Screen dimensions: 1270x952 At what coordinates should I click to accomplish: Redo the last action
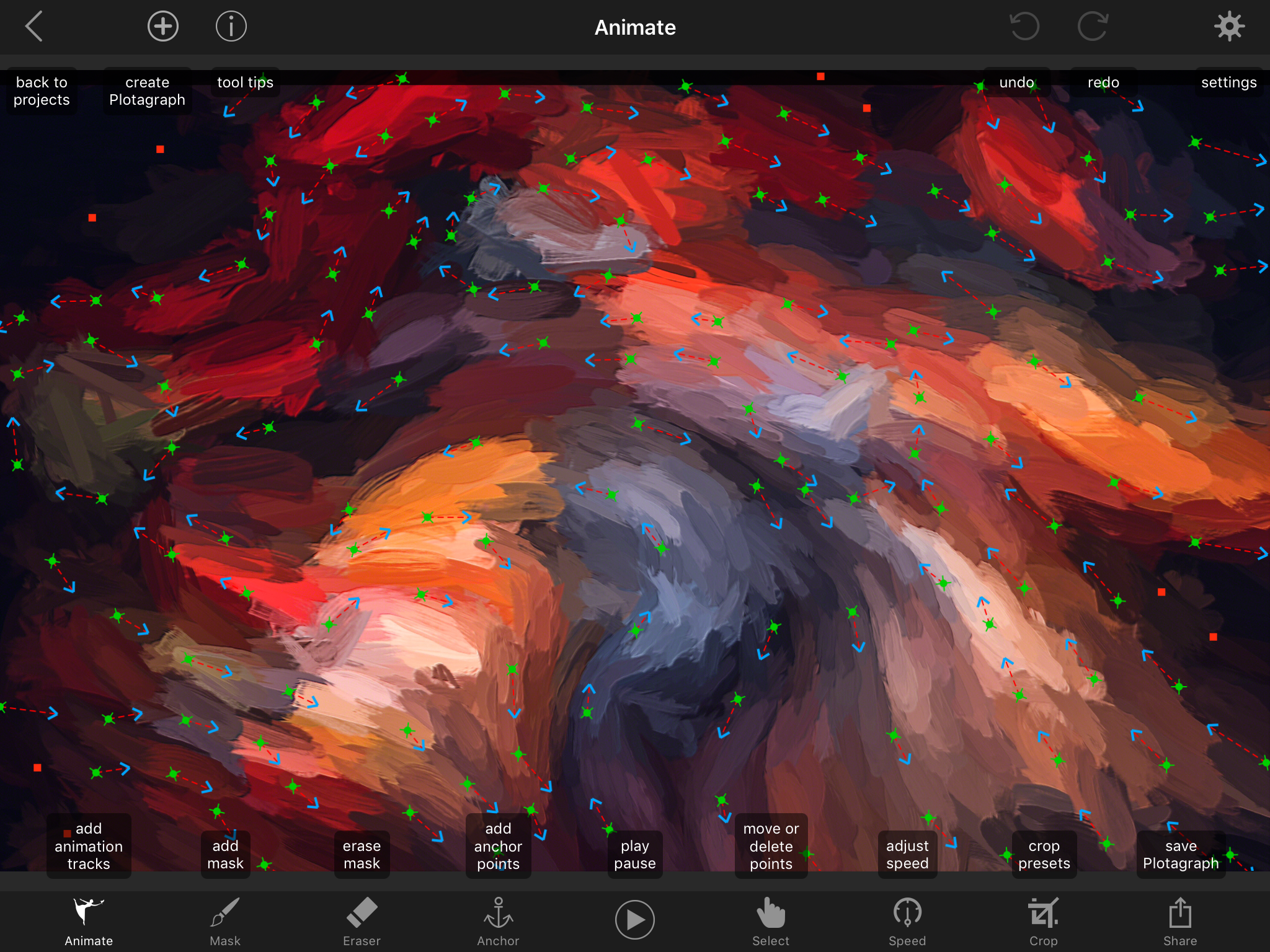1093,27
